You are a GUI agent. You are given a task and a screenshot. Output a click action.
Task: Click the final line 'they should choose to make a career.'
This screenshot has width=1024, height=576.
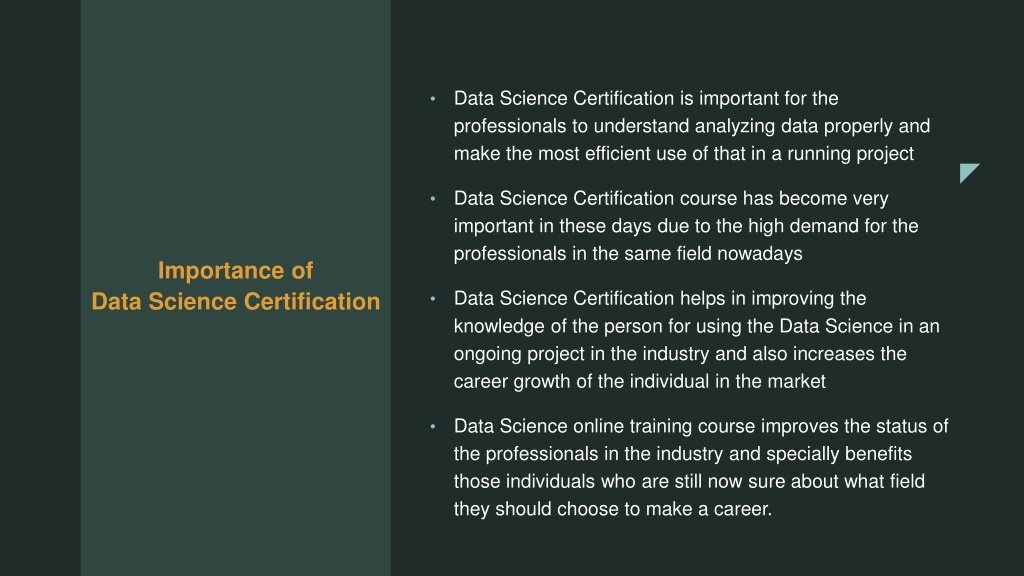(613, 509)
